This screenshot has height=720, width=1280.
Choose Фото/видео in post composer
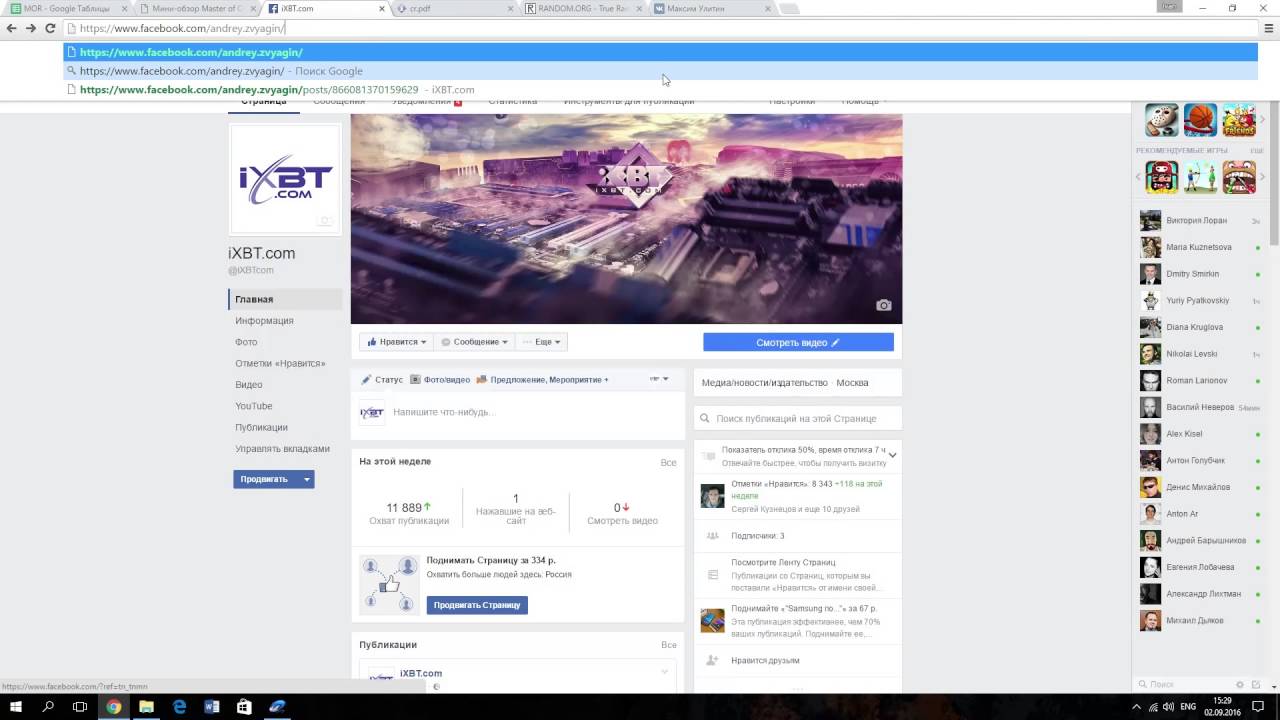coord(440,380)
